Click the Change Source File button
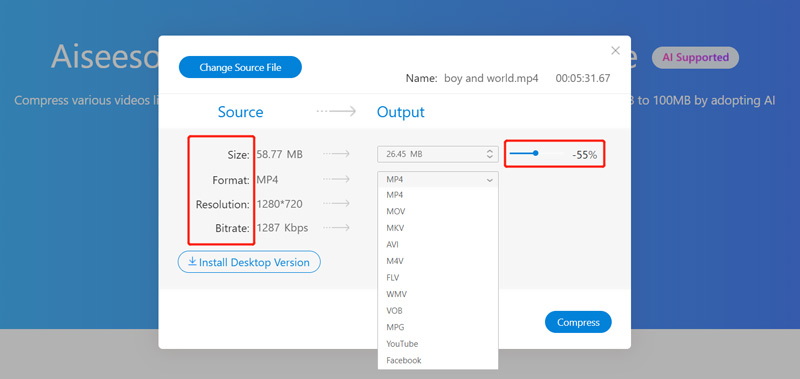800x379 pixels. [x=240, y=67]
